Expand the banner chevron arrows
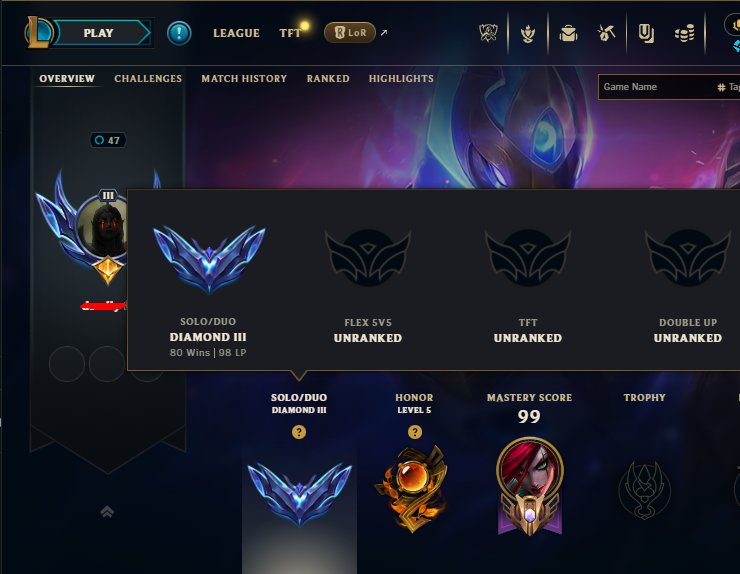This screenshot has width=740, height=574. (x=107, y=512)
